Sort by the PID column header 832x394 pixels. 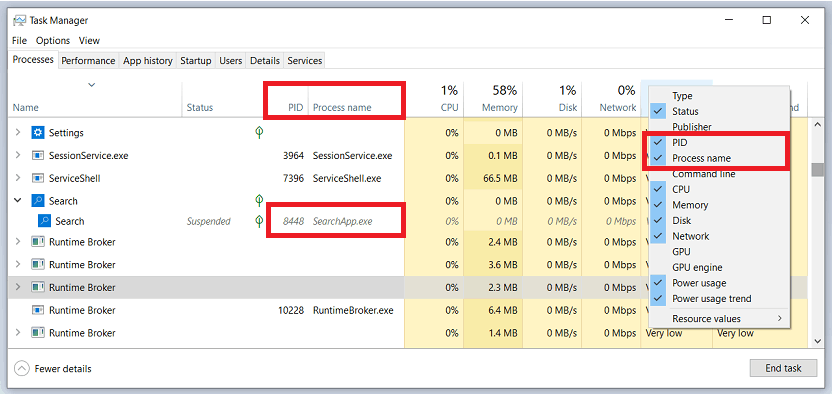pos(296,108)
